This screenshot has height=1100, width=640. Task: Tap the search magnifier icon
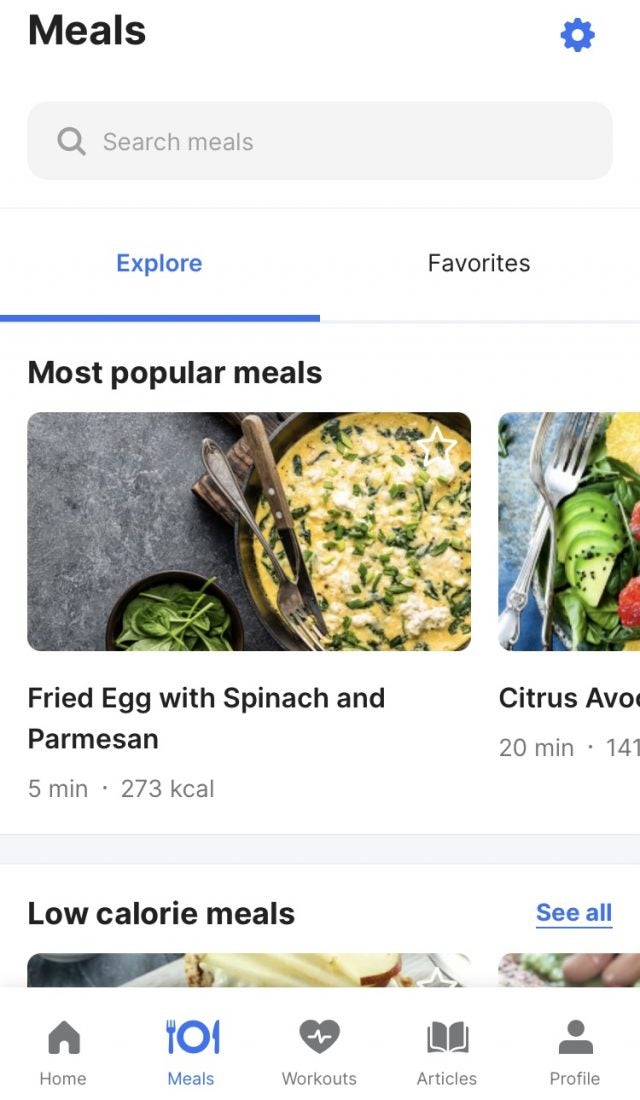coord(71,141)
